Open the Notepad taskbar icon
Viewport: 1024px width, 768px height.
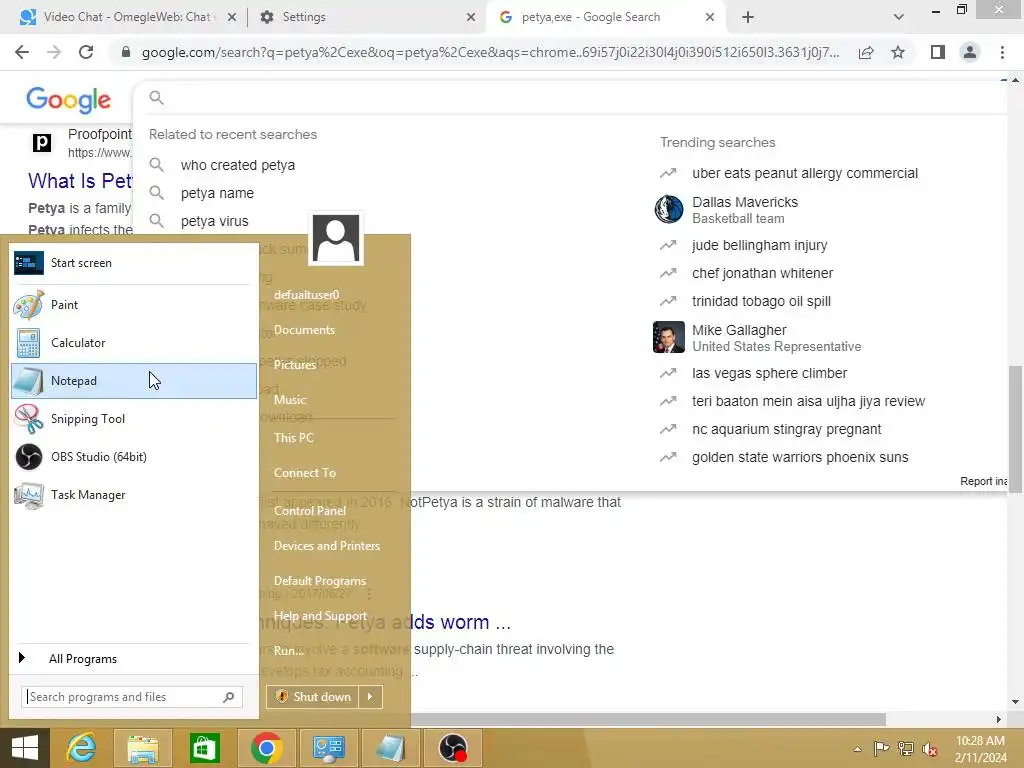[391, 748]
